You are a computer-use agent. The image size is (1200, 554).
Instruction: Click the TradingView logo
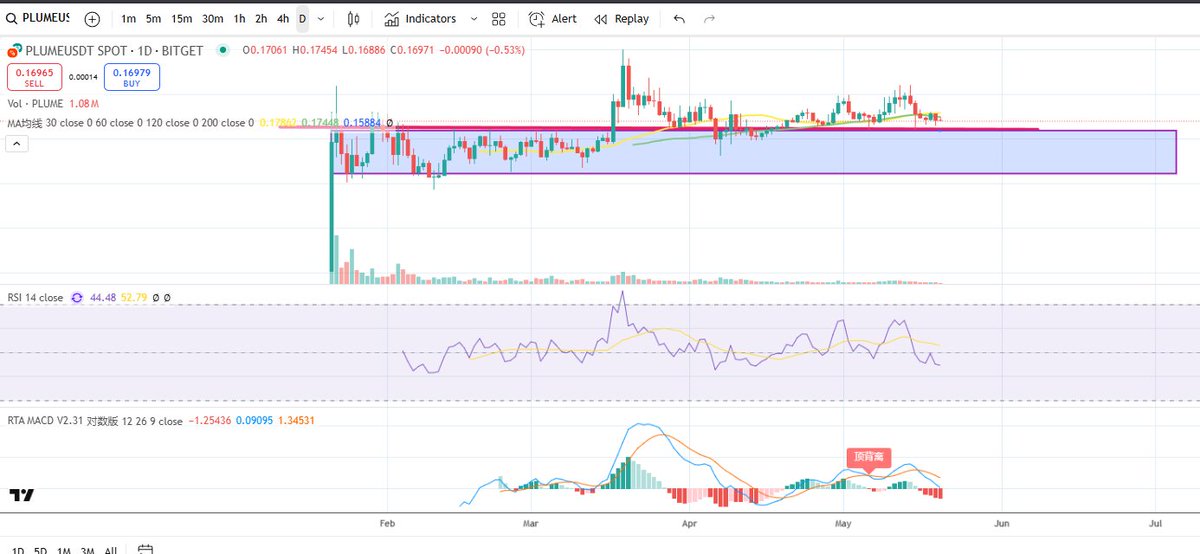(x=22, y=495)
